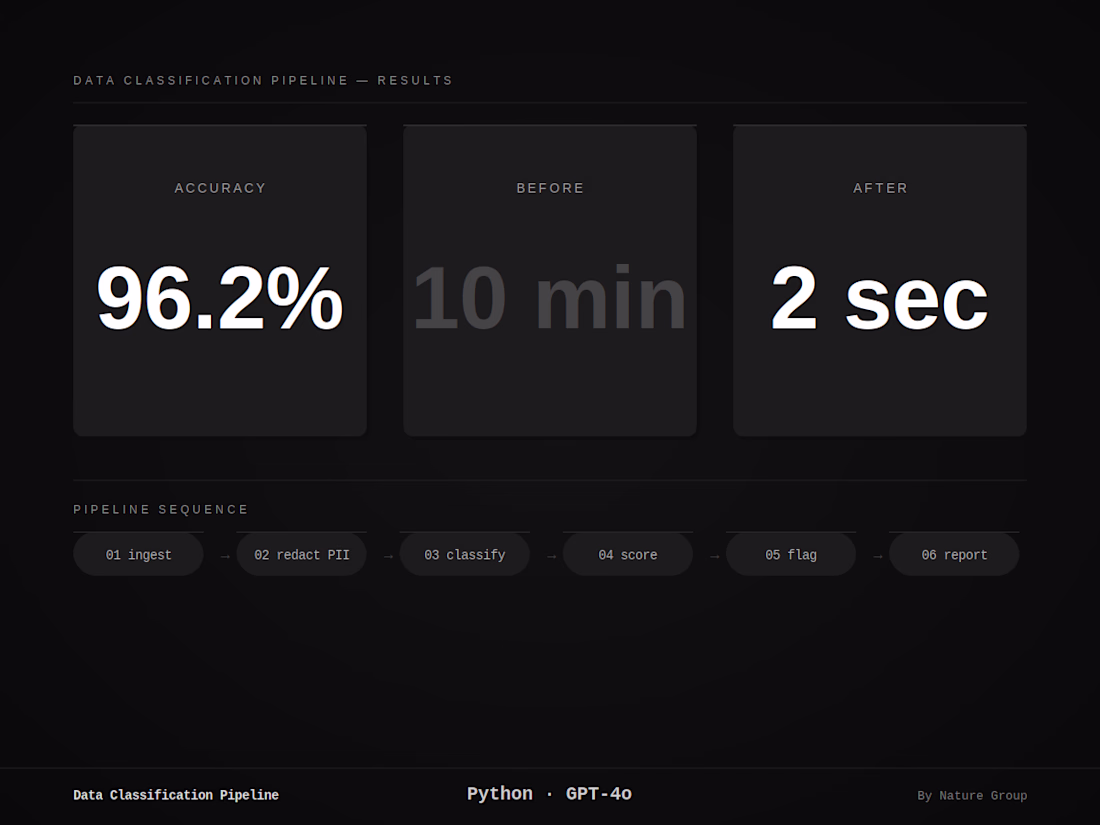Click the 2 sec result value
Screen dimensions: 1100x825
tap(879, 298)
